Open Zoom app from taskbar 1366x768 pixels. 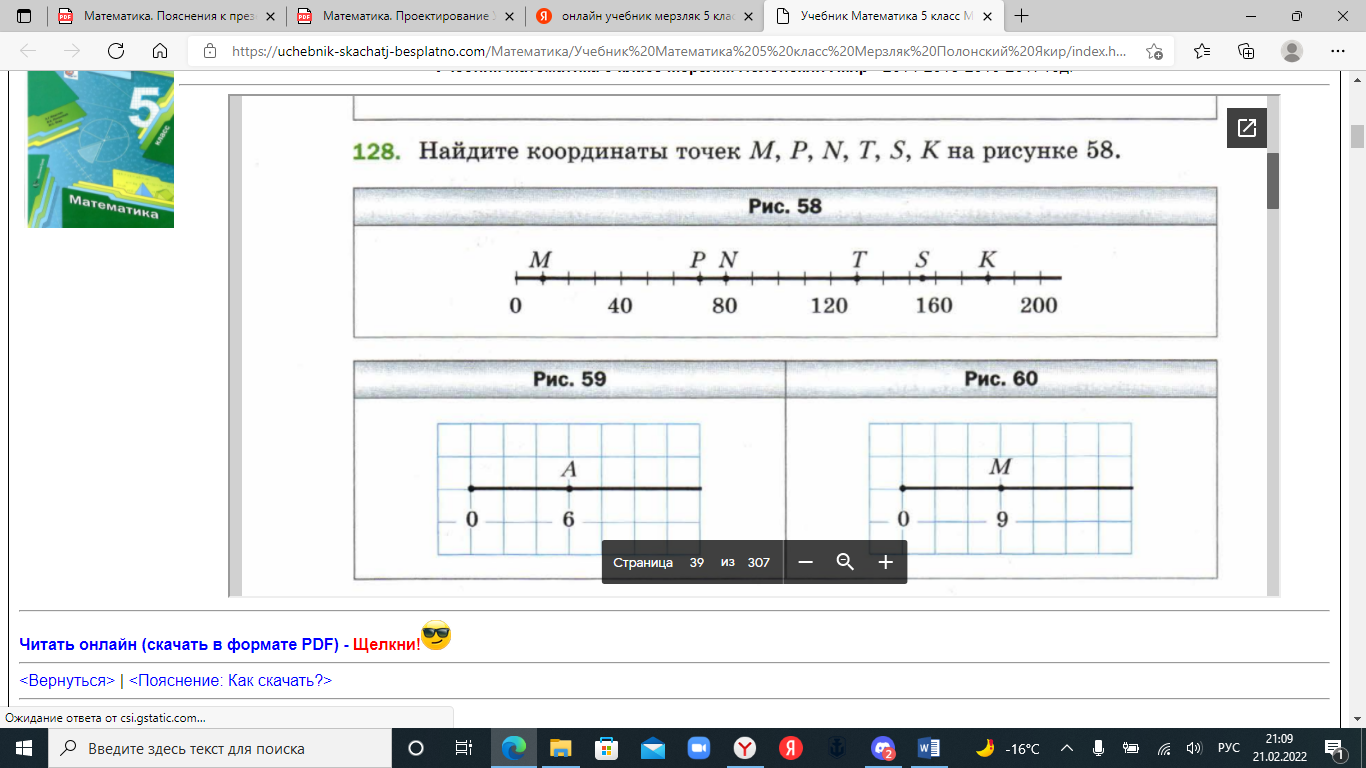tap(699, 748)
